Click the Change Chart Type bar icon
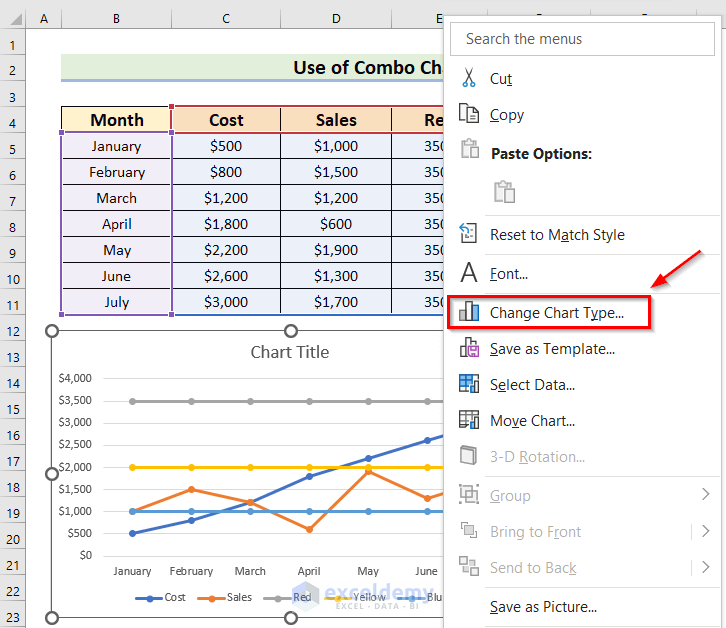 (469, 311)
